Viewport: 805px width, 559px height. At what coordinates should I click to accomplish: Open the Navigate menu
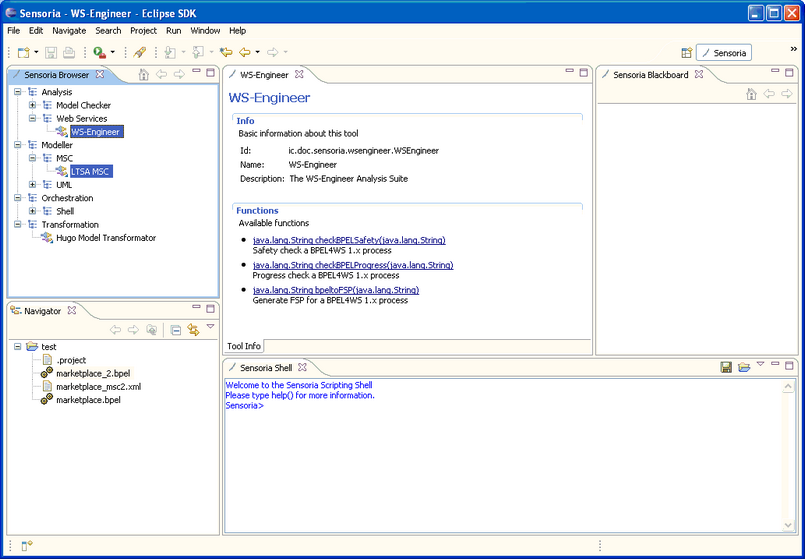click(69, 31)
